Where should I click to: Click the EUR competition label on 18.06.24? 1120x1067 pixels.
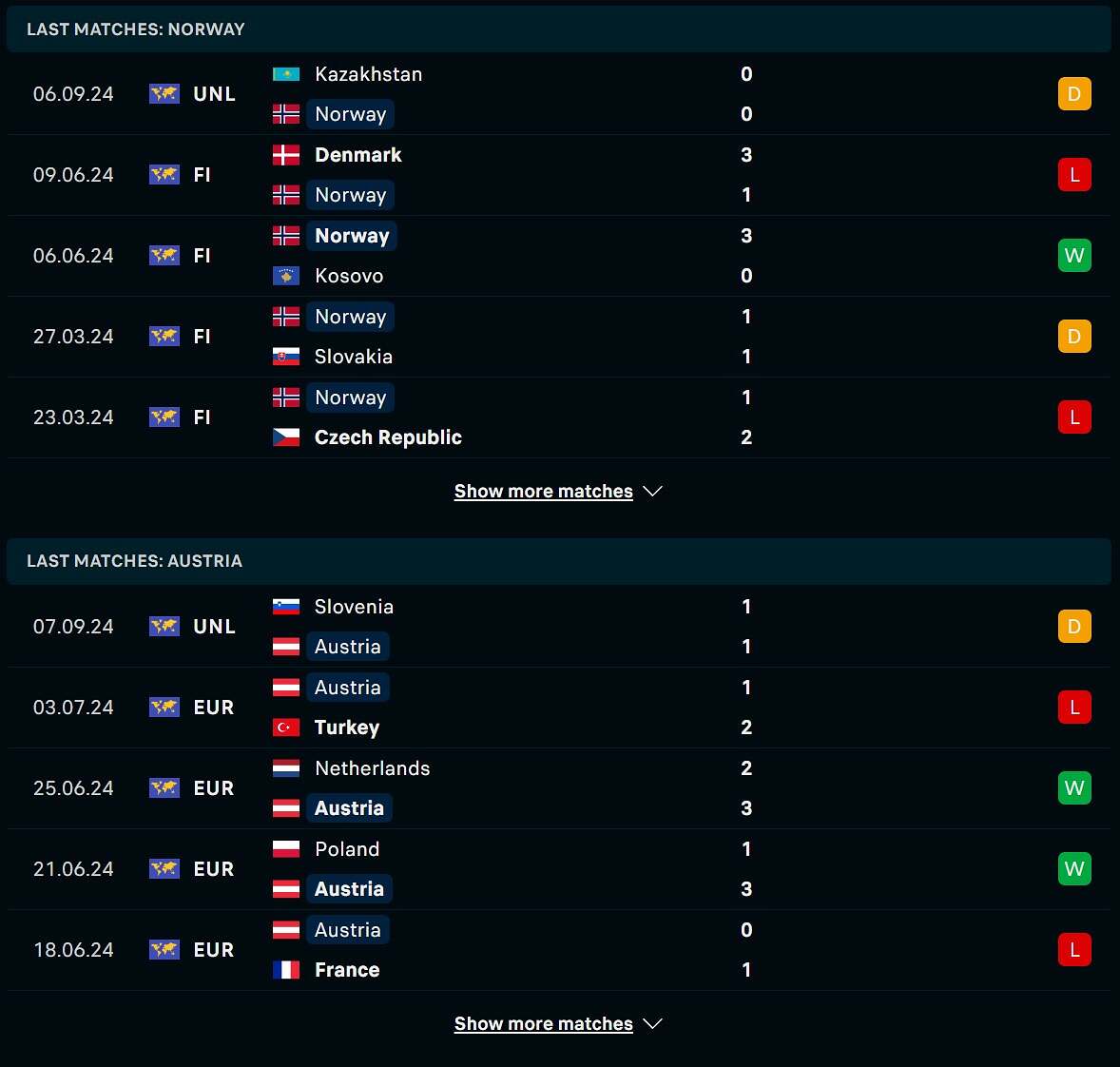pos(214,950)
